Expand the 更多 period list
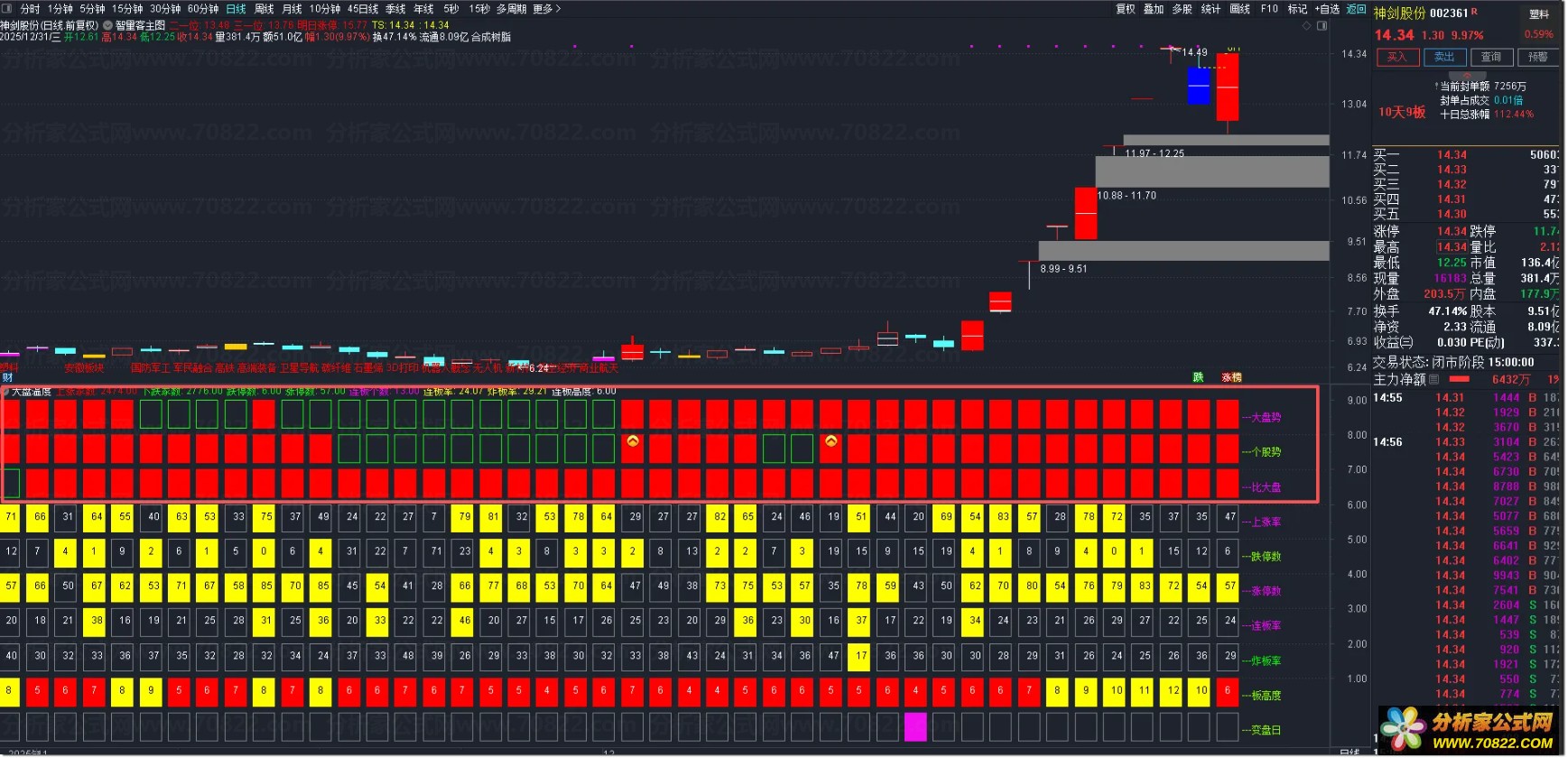The image size is (1568, 758). (x=547, y=8)
